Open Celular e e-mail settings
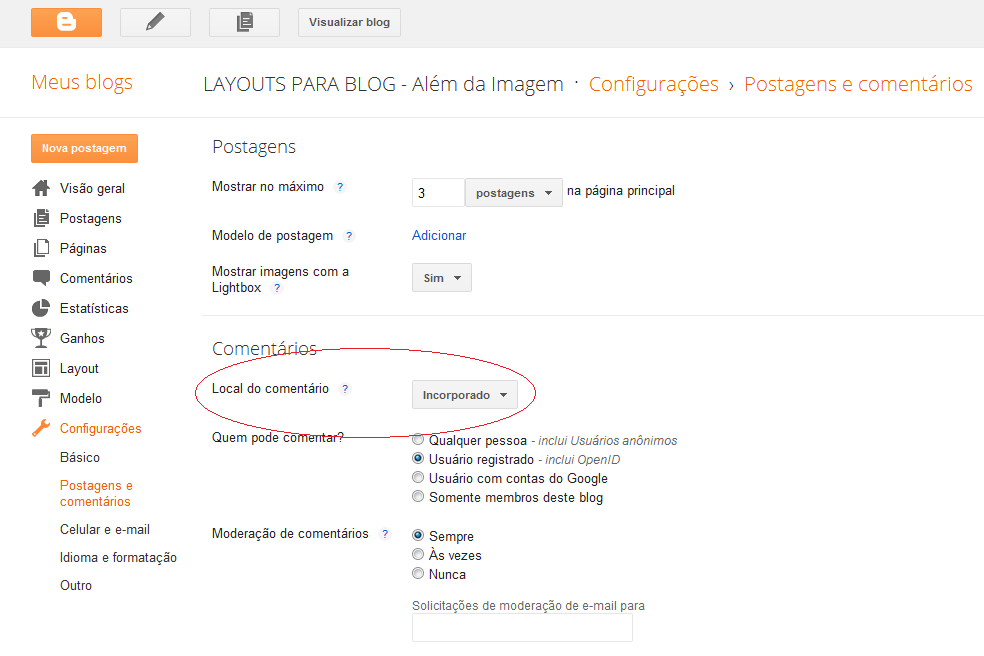Image resolution: width=984 pixels, height=656 pixels. 105,529
